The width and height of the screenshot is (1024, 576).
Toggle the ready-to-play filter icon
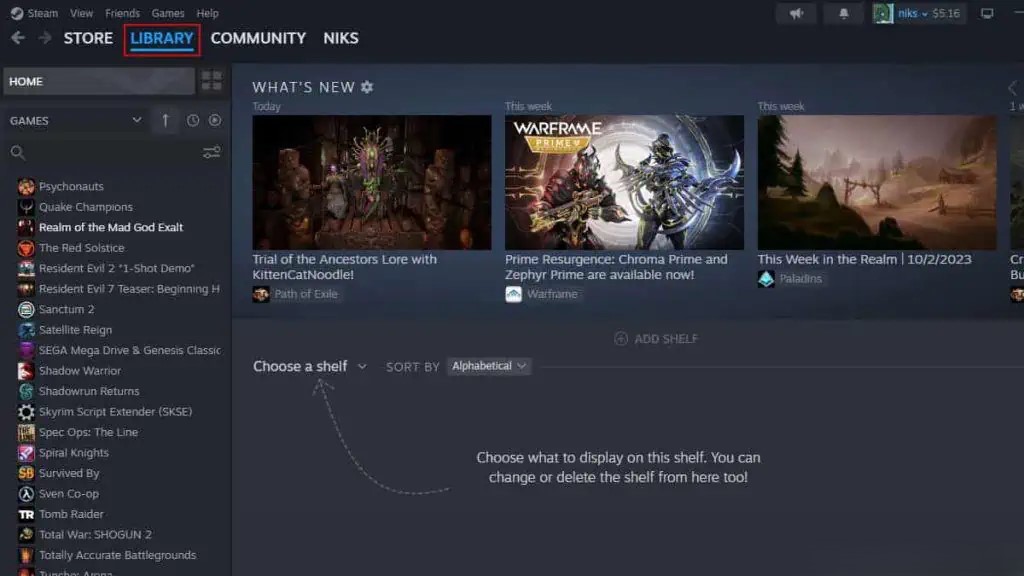coord(214,120)
